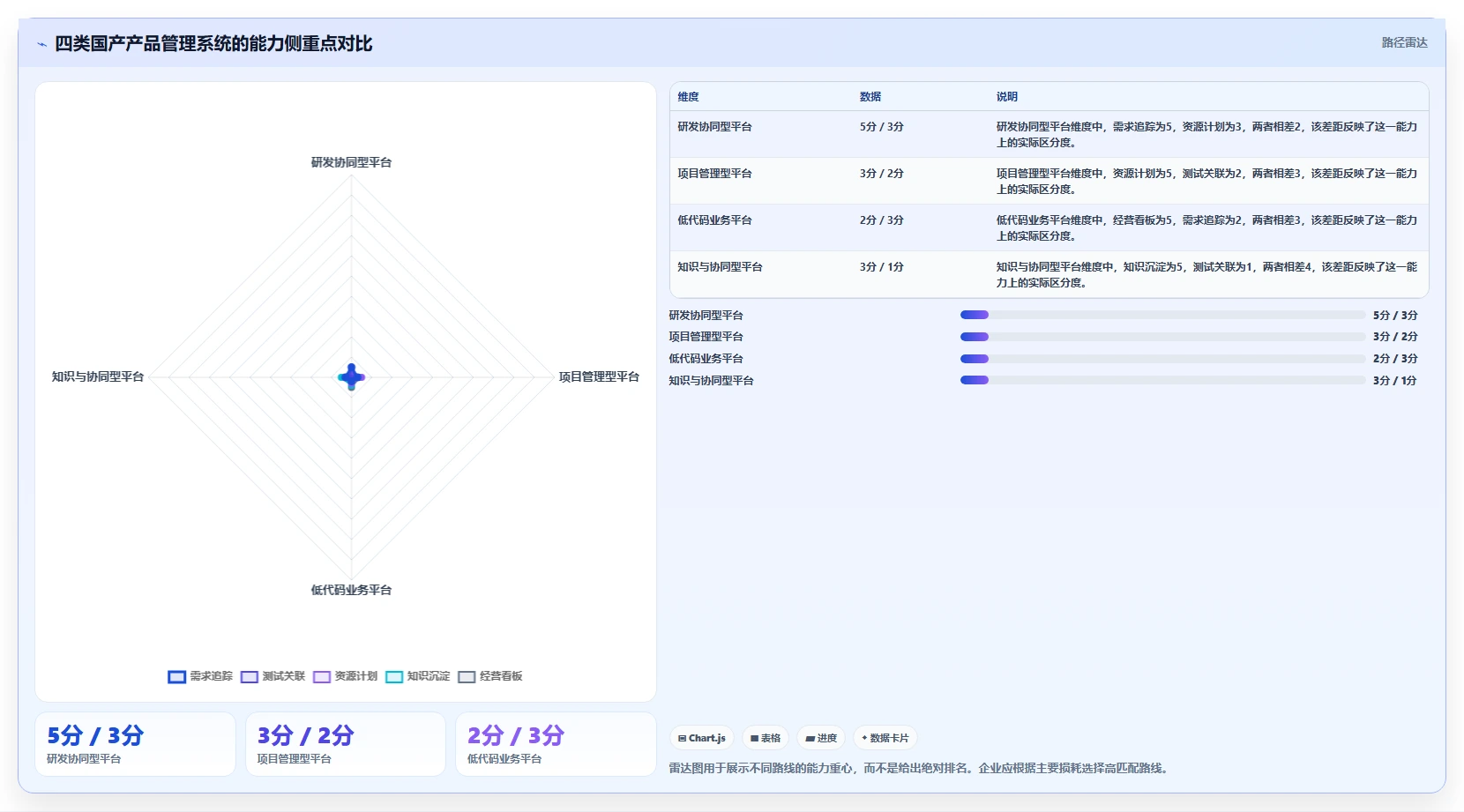Click the 2分 / 3分 value beside 低代码业务平台 bar
Viewport: 1464px width, 812px height.
pos(1395,359)
